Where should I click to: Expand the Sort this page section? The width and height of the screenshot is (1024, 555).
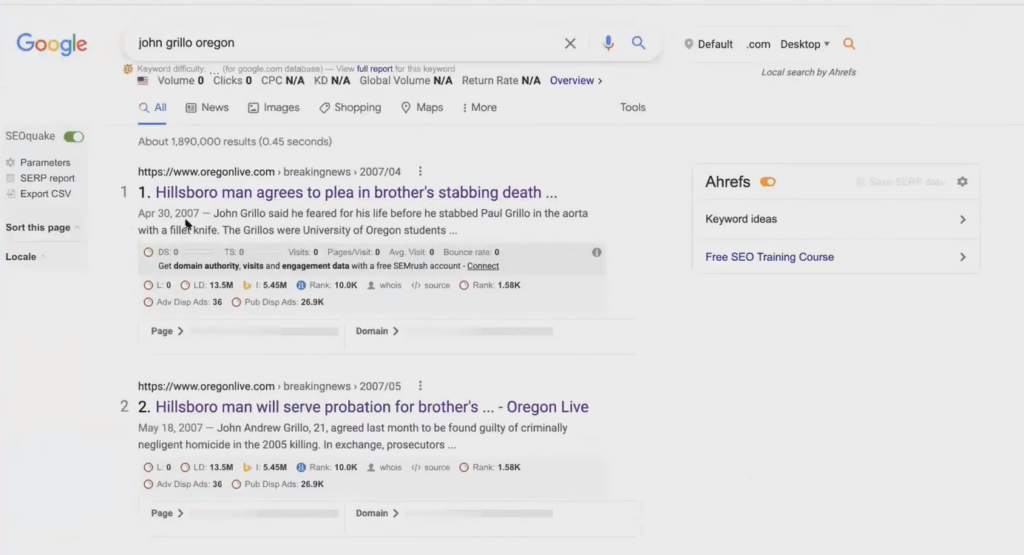pyautogui.click(x=42, y=227)
